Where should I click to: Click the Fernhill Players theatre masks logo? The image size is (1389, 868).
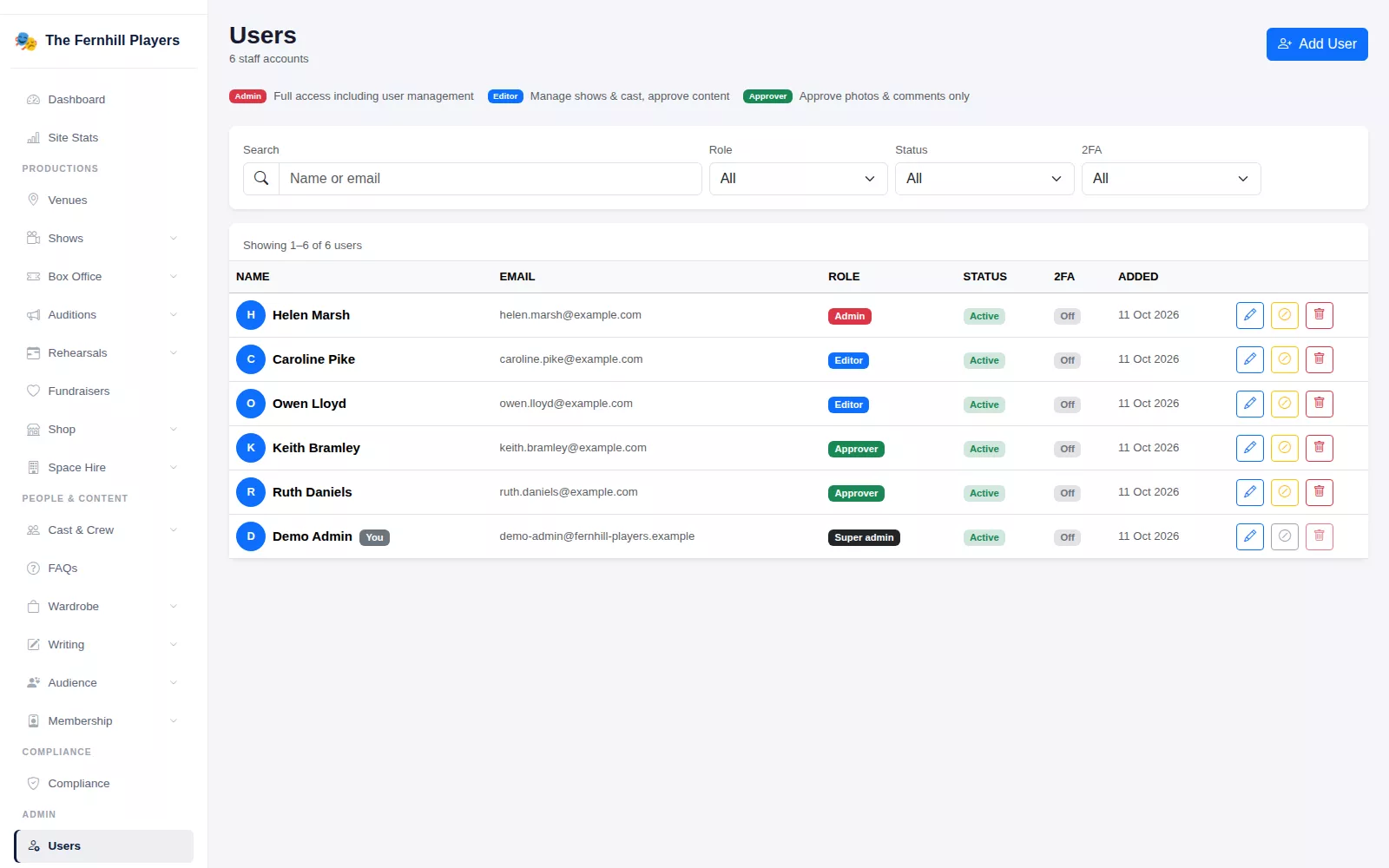pos(26,41)
